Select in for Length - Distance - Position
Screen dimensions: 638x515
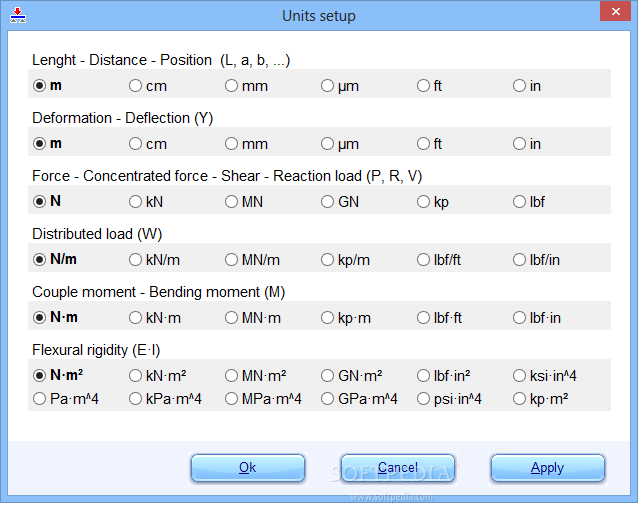tap(527, 86)
